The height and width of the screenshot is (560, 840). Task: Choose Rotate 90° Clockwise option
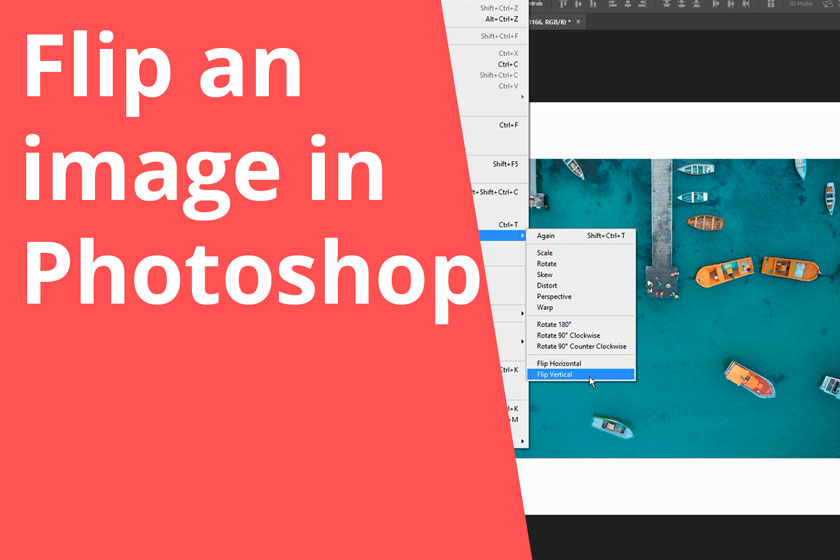581,335
